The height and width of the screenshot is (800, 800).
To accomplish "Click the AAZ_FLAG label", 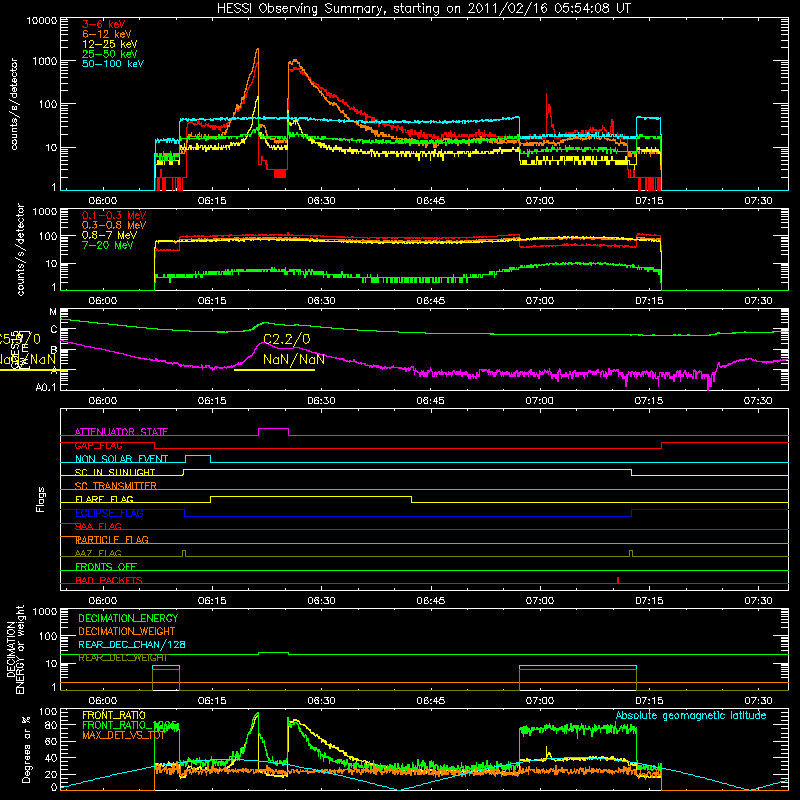I will 98,553.
